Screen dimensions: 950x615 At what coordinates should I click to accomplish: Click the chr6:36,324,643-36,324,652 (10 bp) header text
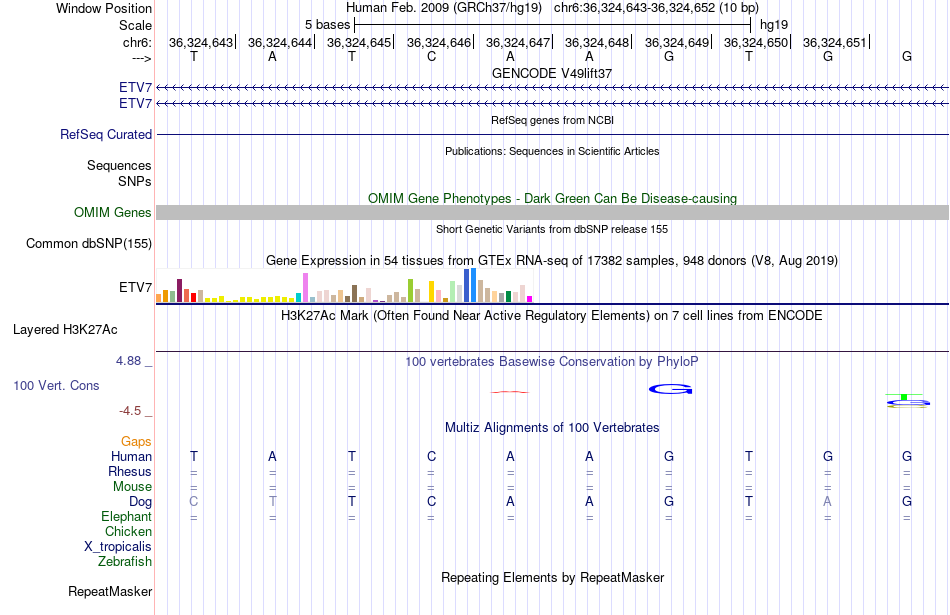click(656, 8)
